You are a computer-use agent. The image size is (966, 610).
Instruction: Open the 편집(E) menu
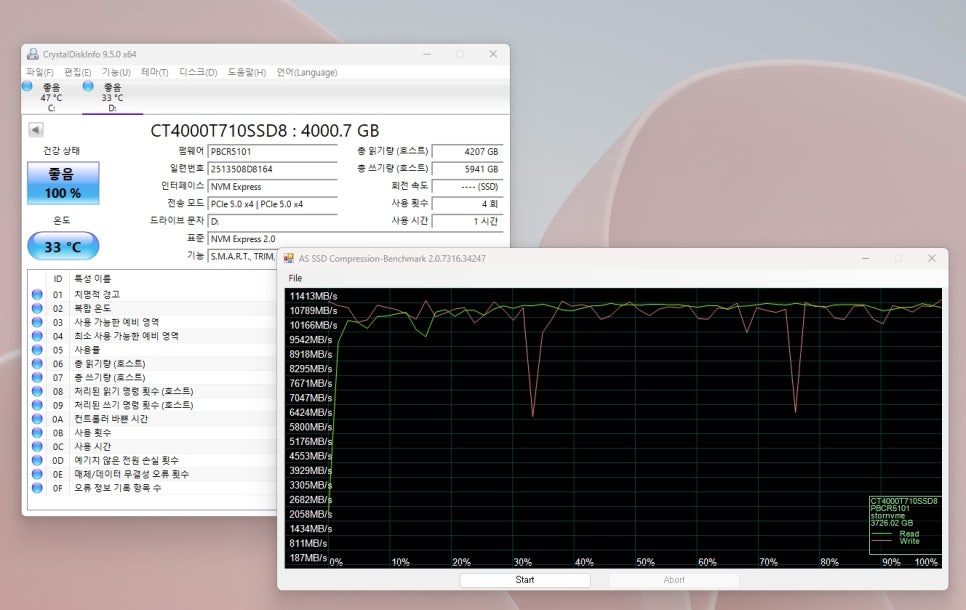point(78,72)
